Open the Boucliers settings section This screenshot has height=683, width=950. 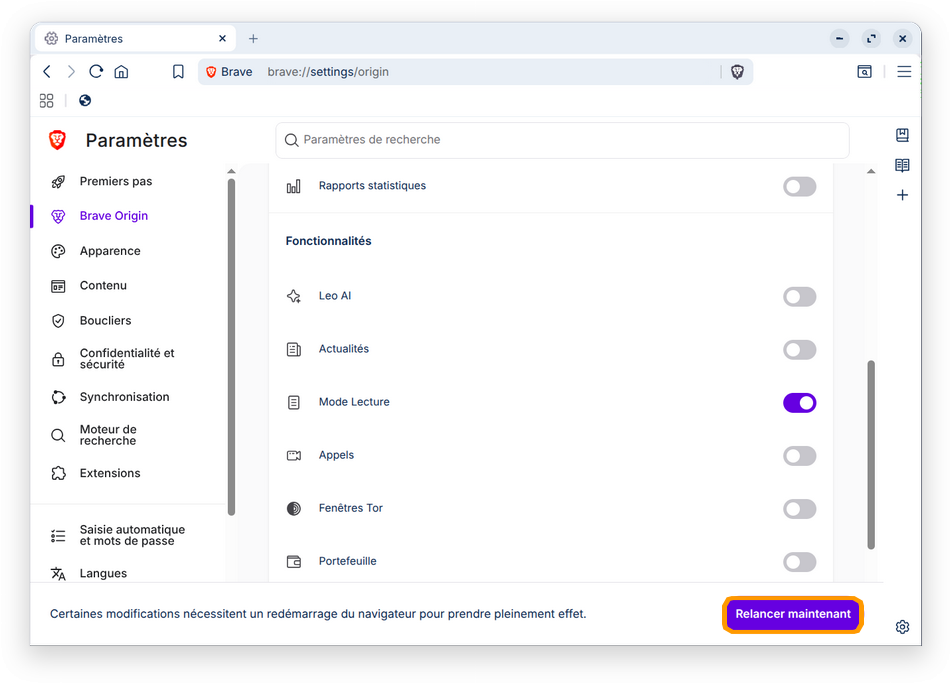pyautogui.click(x=105, y=321)
